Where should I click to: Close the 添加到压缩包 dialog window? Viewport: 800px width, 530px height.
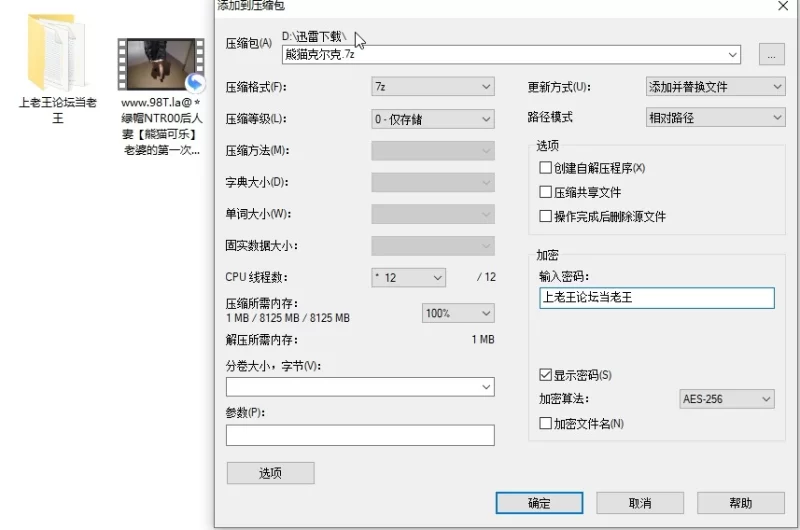783,6
